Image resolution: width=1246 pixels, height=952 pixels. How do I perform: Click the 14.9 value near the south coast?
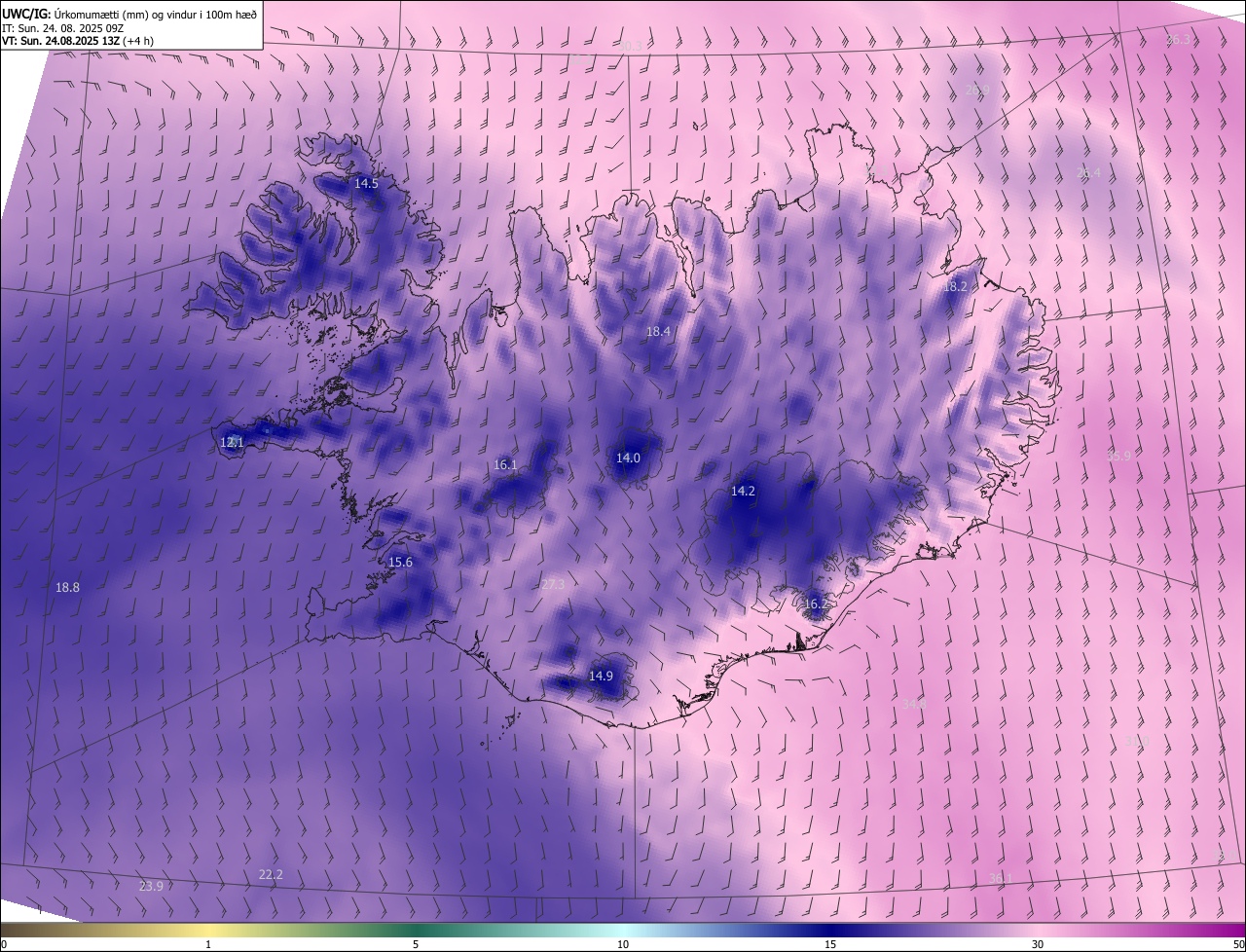tap(602, 676)
